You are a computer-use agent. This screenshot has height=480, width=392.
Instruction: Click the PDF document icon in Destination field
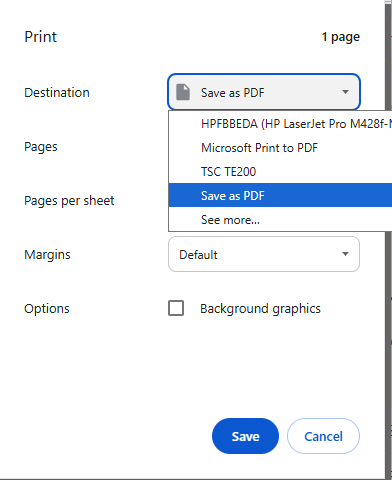tap(183, 92)
